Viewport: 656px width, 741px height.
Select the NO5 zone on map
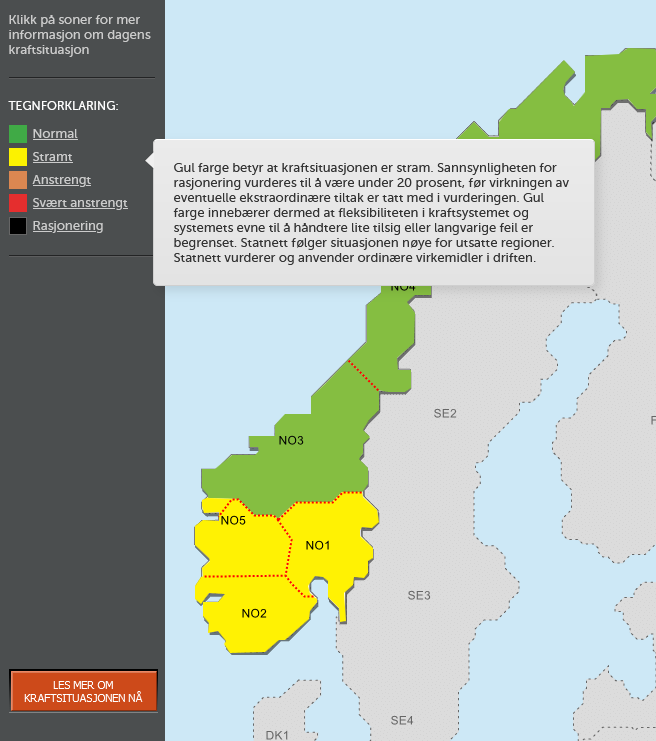click(x=233, y=520)
